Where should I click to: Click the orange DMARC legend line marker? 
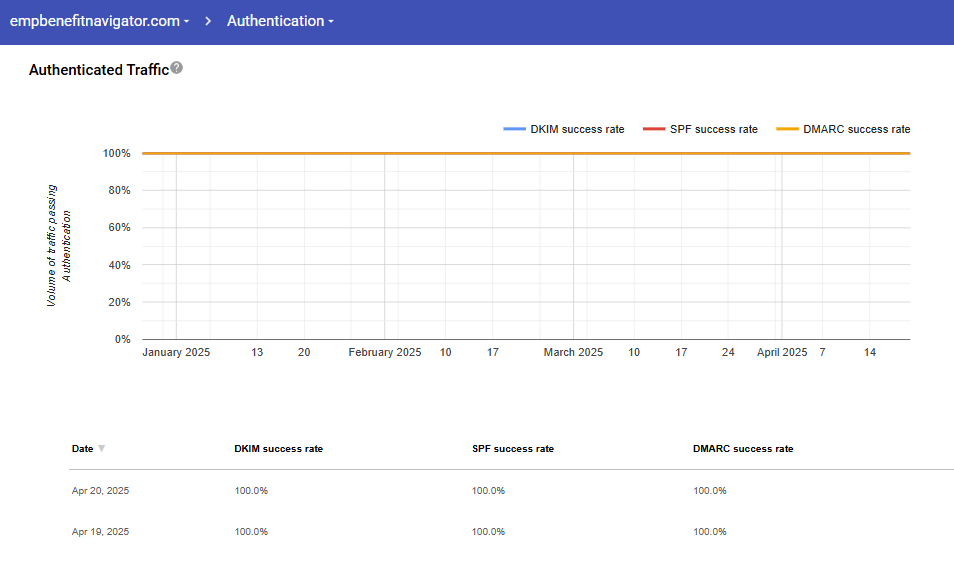pyautogui.click(x=787, y=129)
